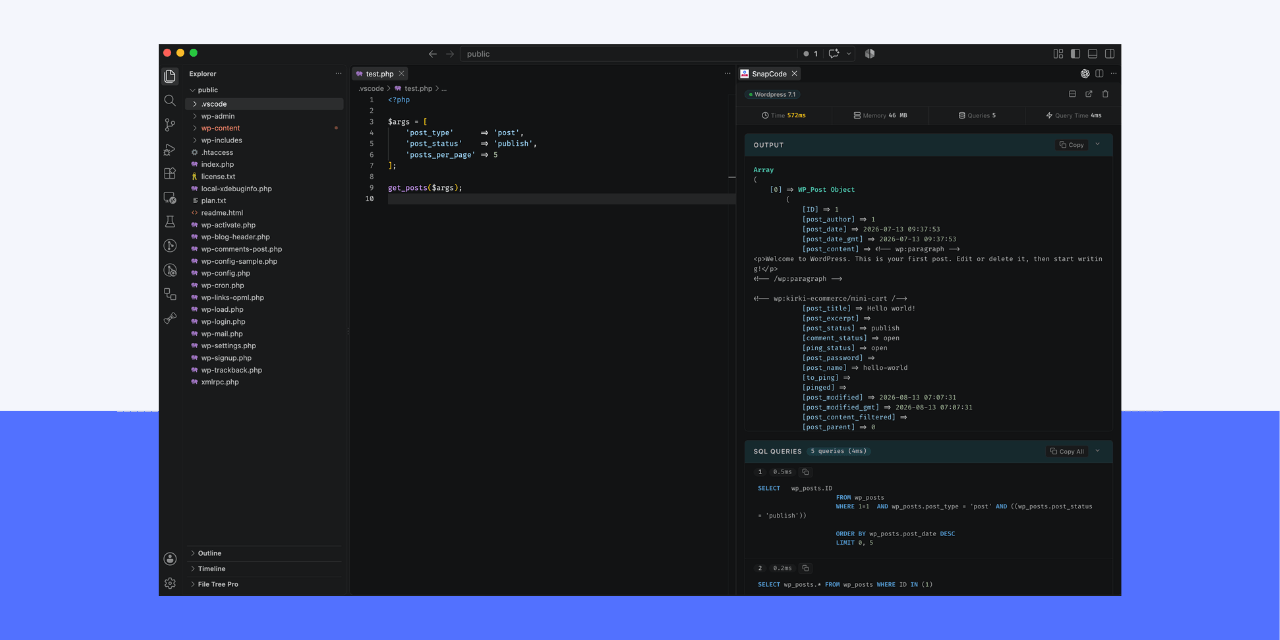Copy SQL query 1 with its copy icon

[x=806, y=472]
